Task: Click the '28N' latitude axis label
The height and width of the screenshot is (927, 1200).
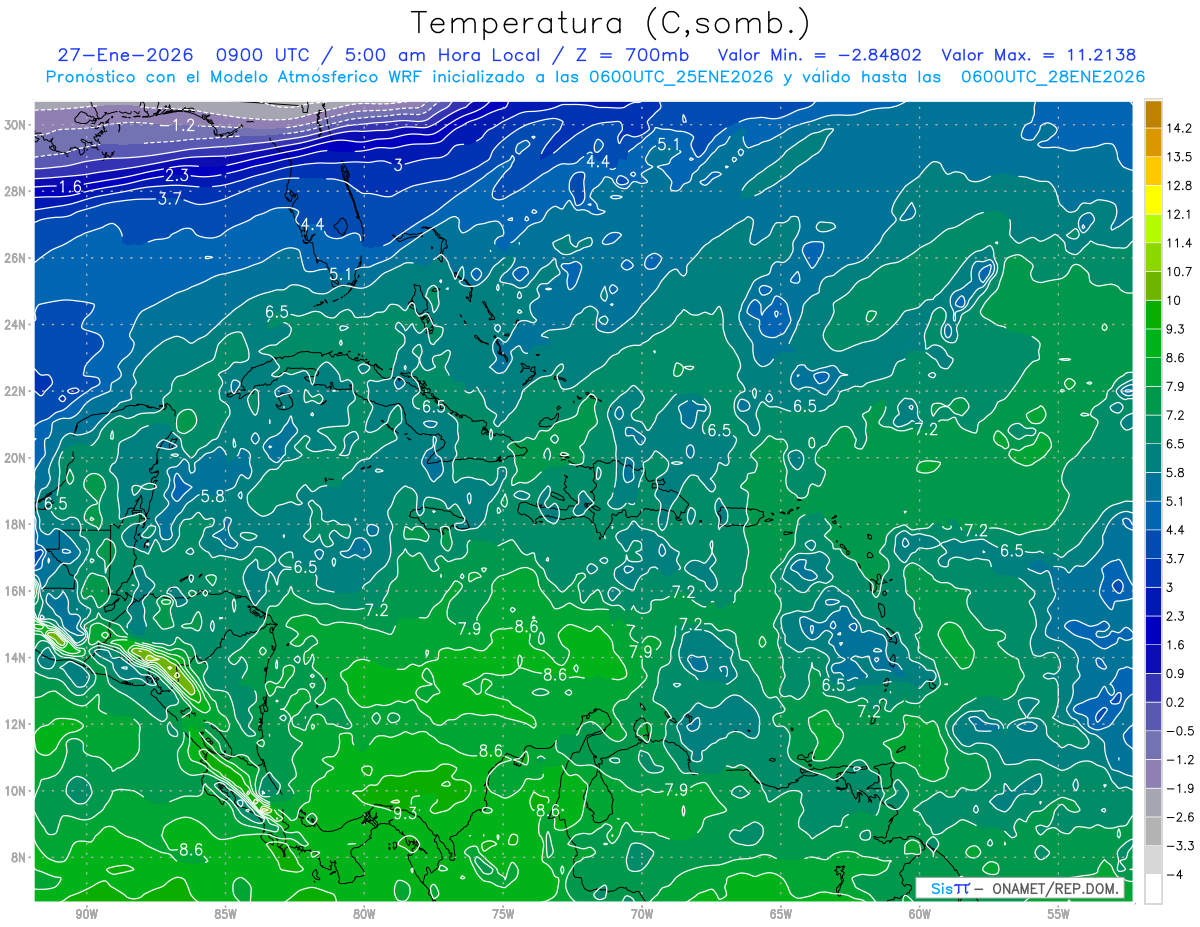Action: pos(15,191)
